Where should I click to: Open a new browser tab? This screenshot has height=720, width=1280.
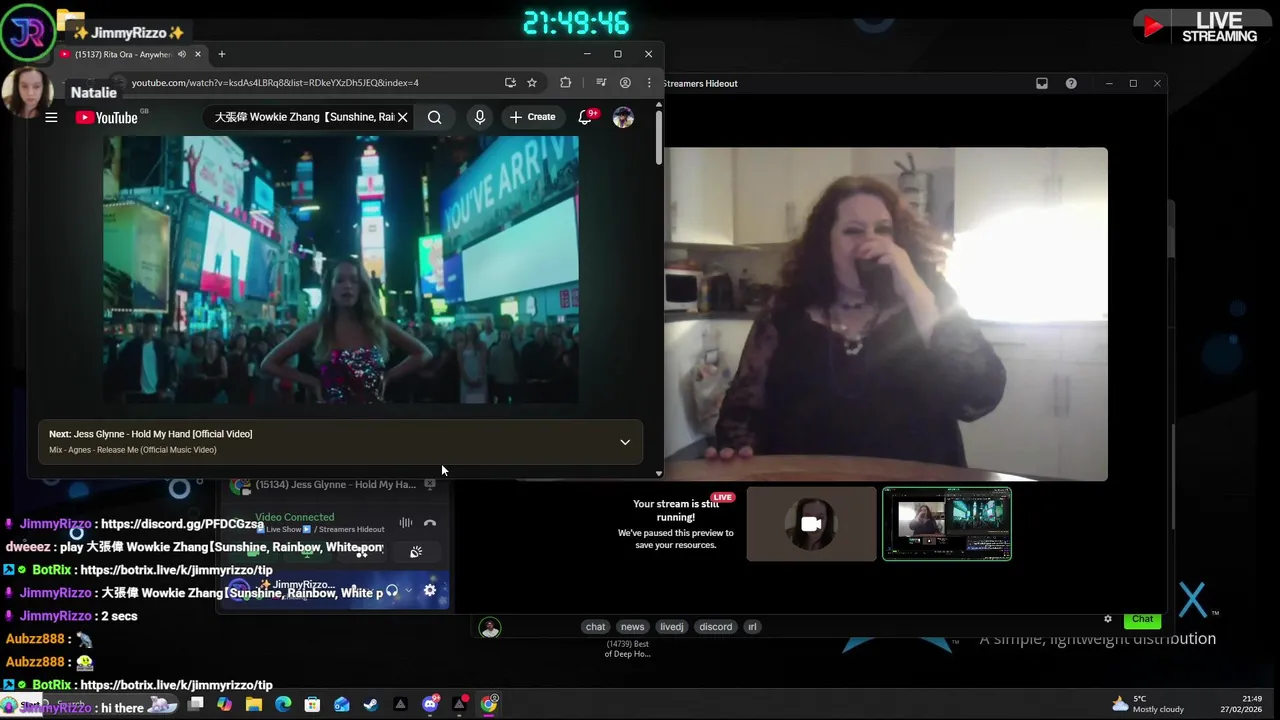click(222, 54)
